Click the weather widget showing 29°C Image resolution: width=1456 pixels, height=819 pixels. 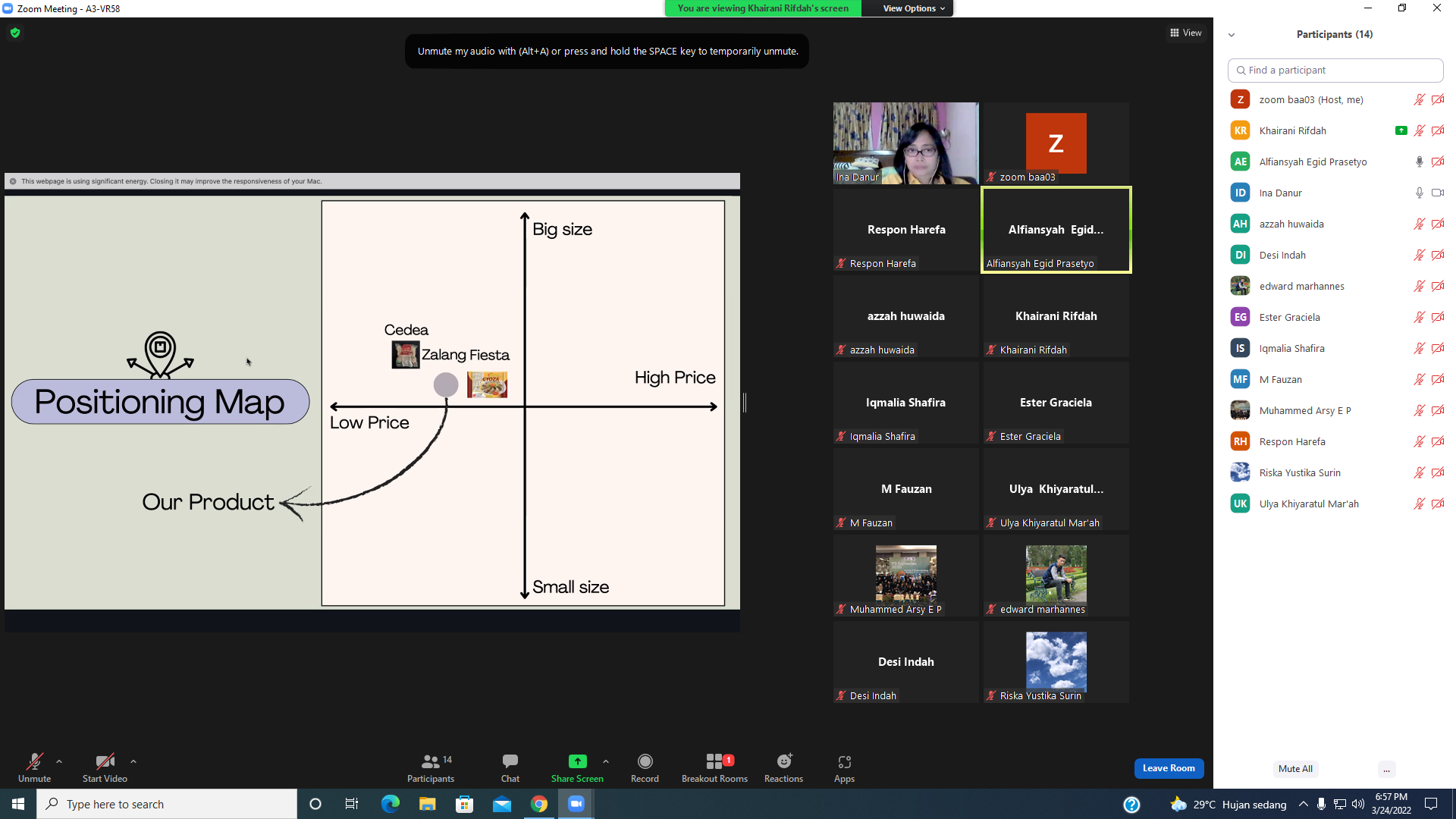1228,804
